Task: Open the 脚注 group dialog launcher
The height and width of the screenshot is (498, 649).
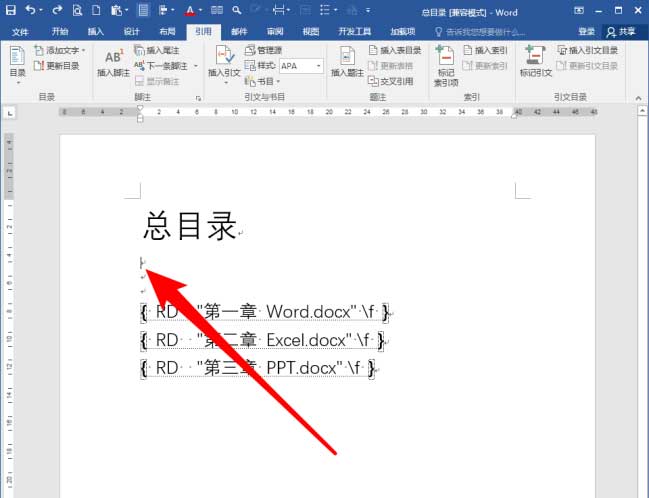Action: click(199, 98)
